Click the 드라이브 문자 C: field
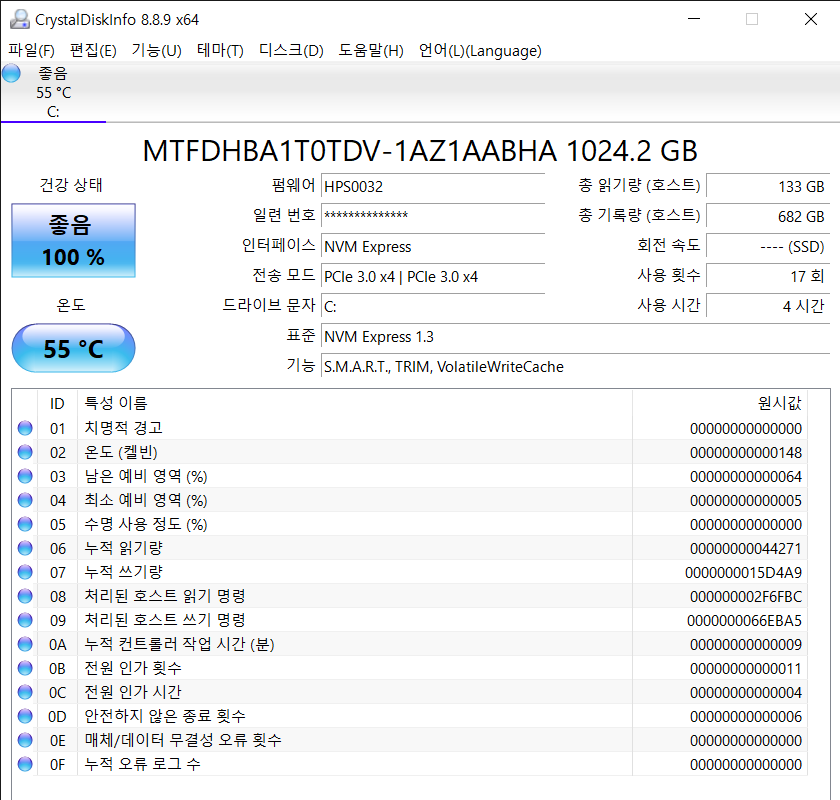Viewport: 840px width, 800px height. pos(433,306)
